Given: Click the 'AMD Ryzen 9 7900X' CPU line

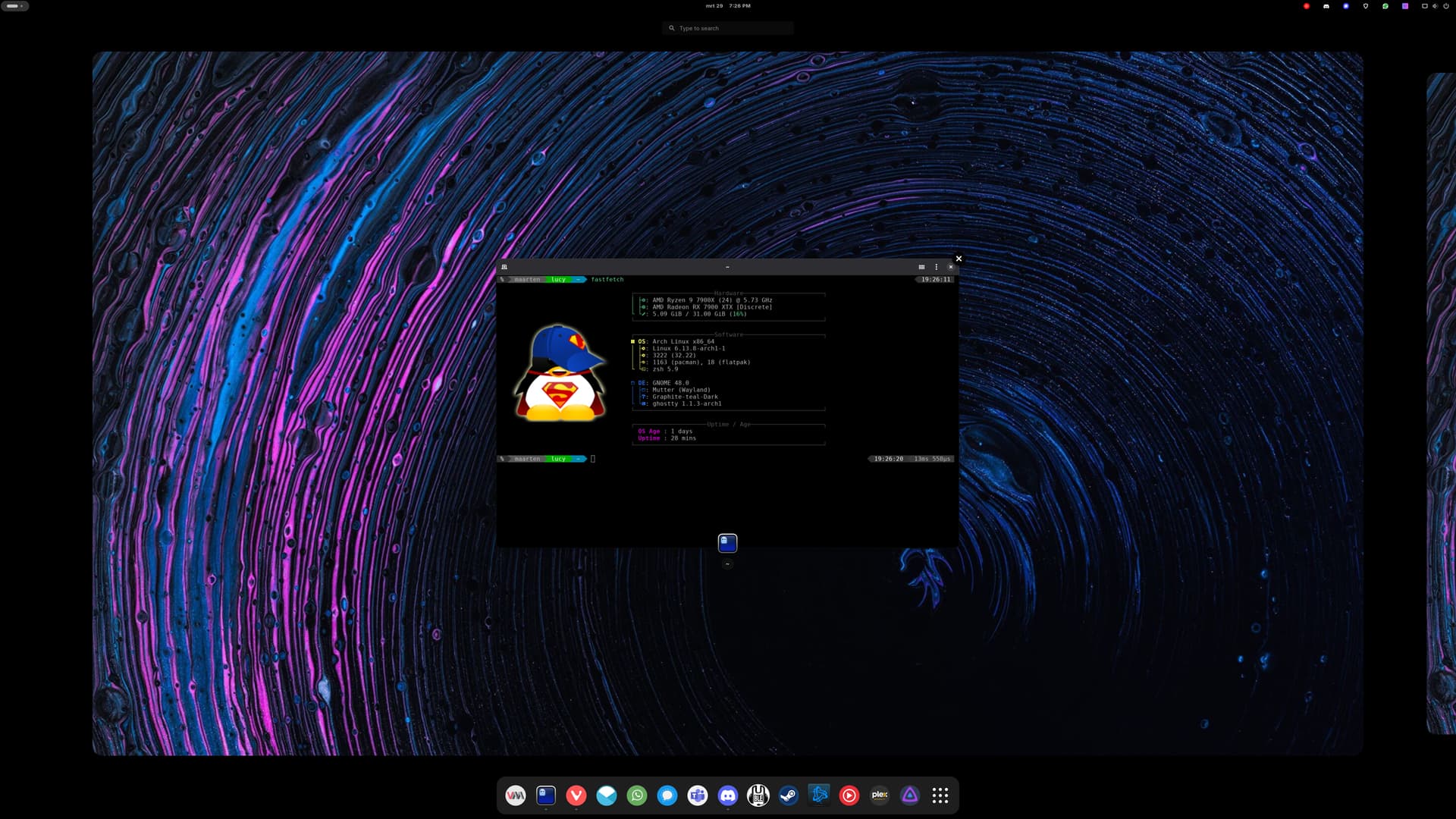Looking at the screenshot, I should coord(712,300).
